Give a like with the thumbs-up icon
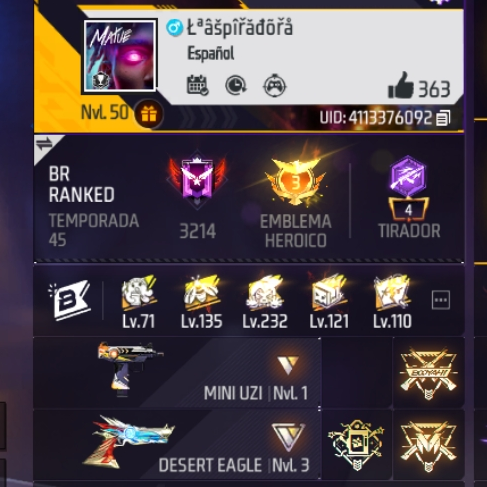This screenshot has width=487, height=487. pyautogui.click(x=400, y=85)
